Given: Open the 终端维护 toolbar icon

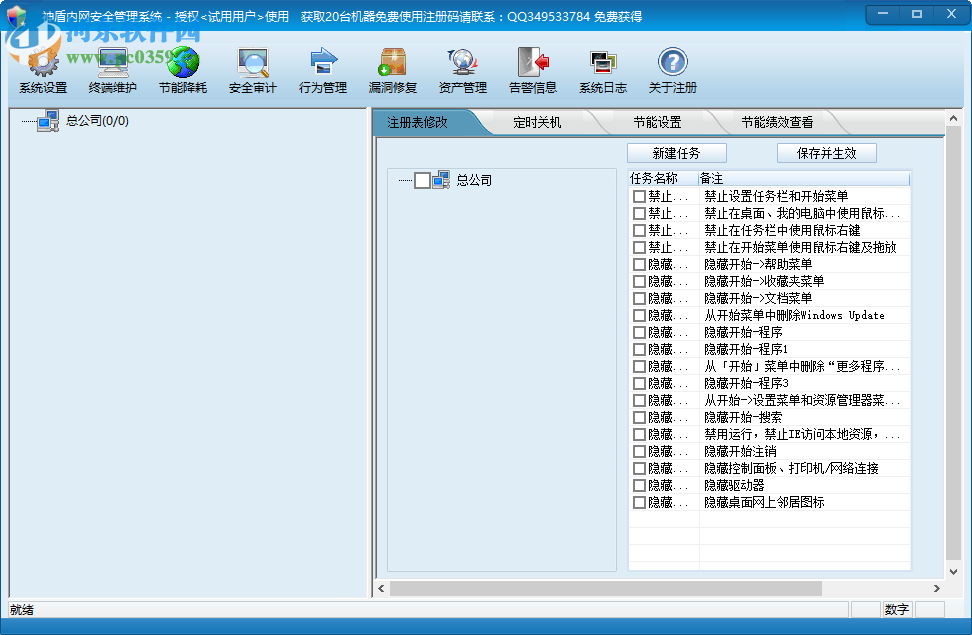Looking at the screenshot, I should coord(112,63).
